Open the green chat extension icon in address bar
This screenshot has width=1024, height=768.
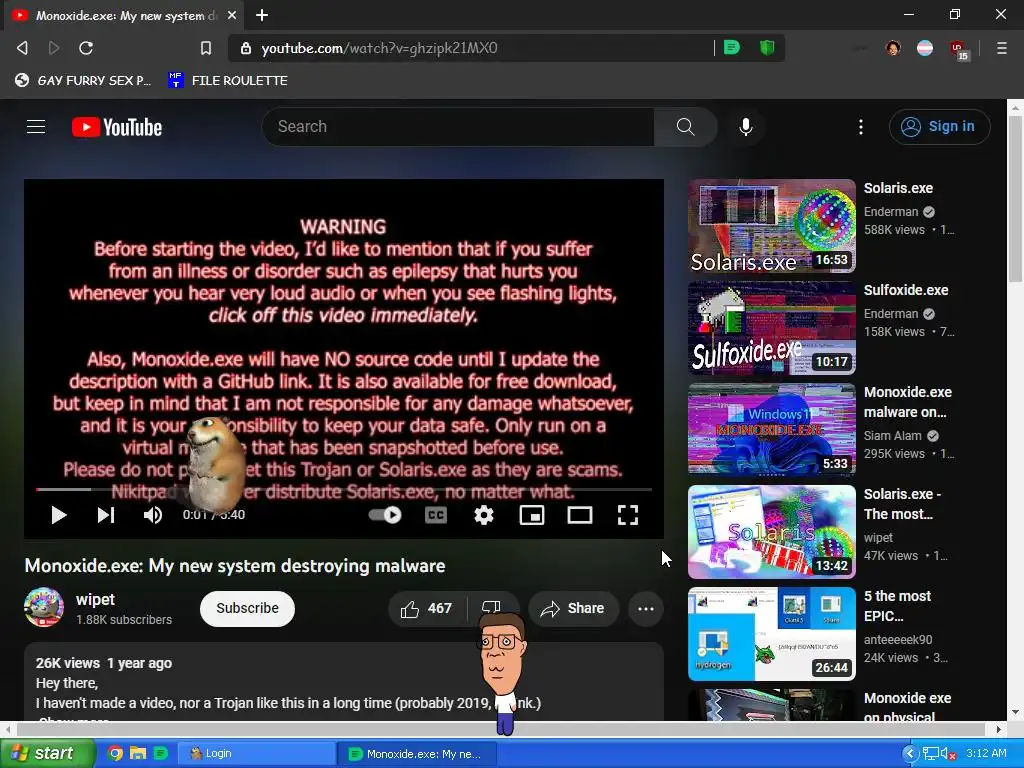732,48
